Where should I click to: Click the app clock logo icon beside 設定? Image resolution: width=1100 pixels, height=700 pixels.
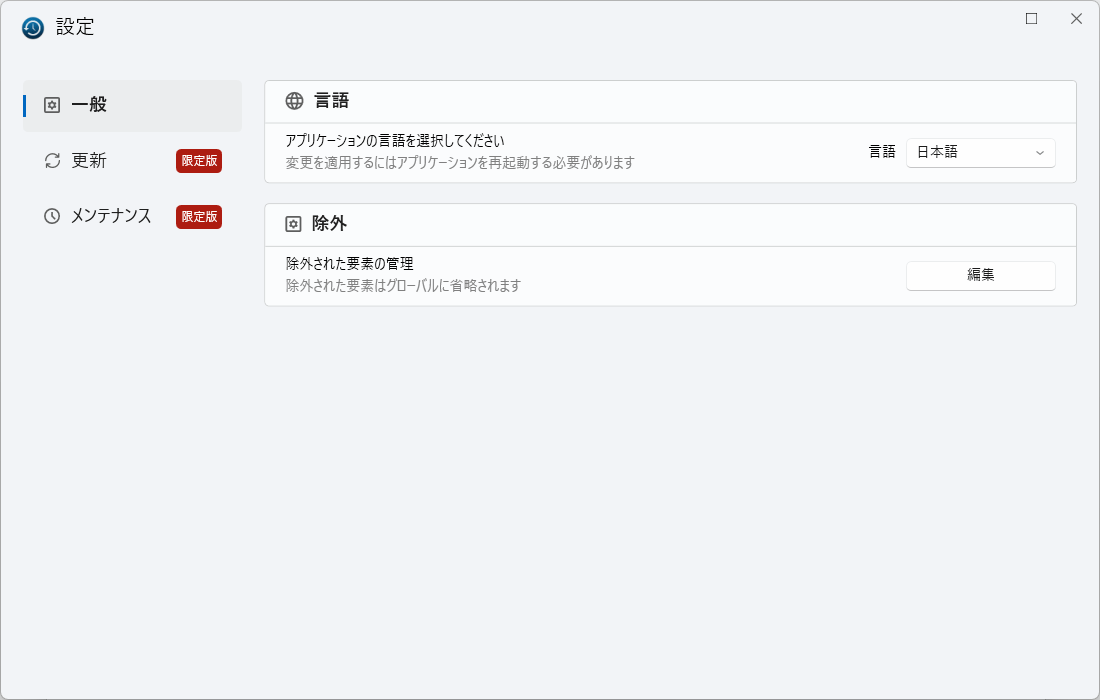tap(33, 27)
